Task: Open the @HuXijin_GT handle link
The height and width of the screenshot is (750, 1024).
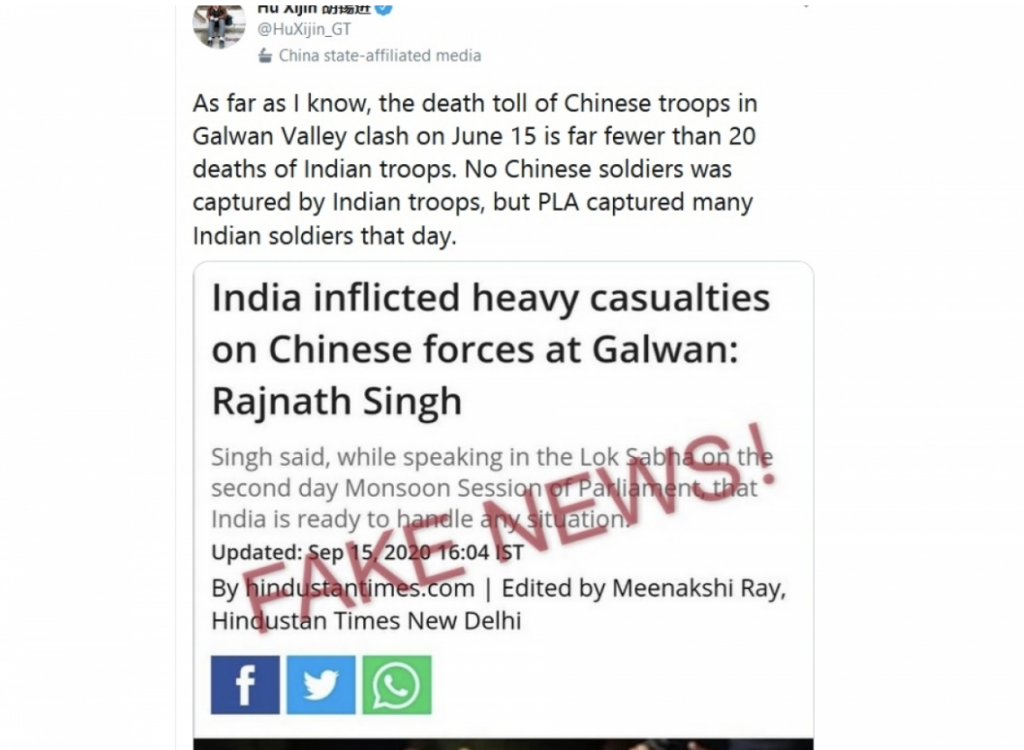Action: 304,29
